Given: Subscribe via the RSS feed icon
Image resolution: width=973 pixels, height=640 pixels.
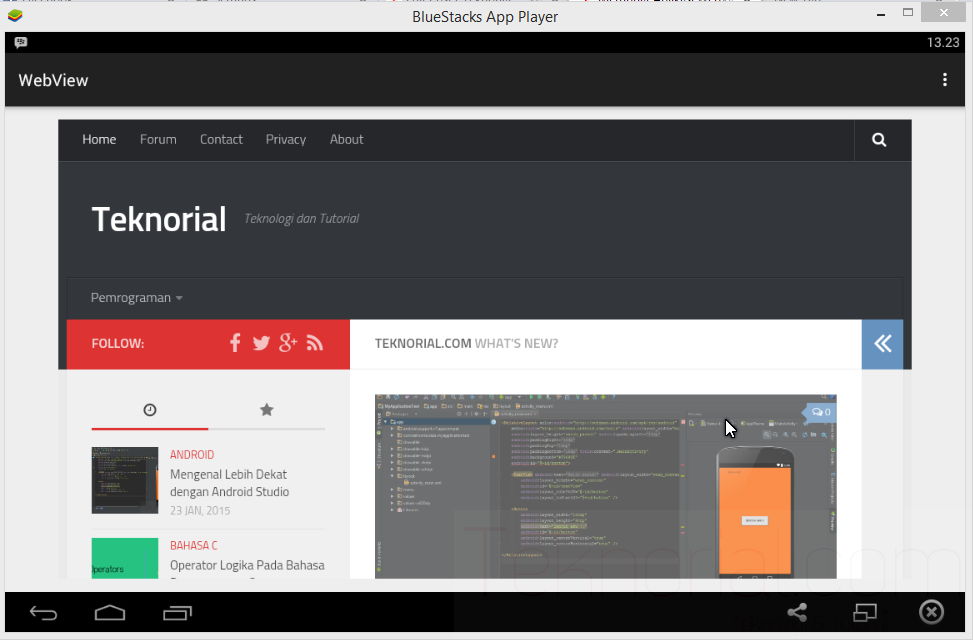Looking at the screenshot, I should point(315,342).
